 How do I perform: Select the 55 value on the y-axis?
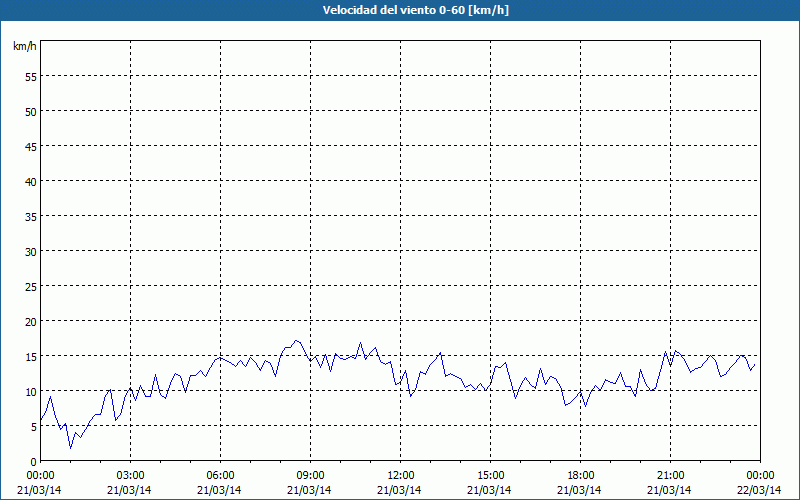tap(31, 77)
